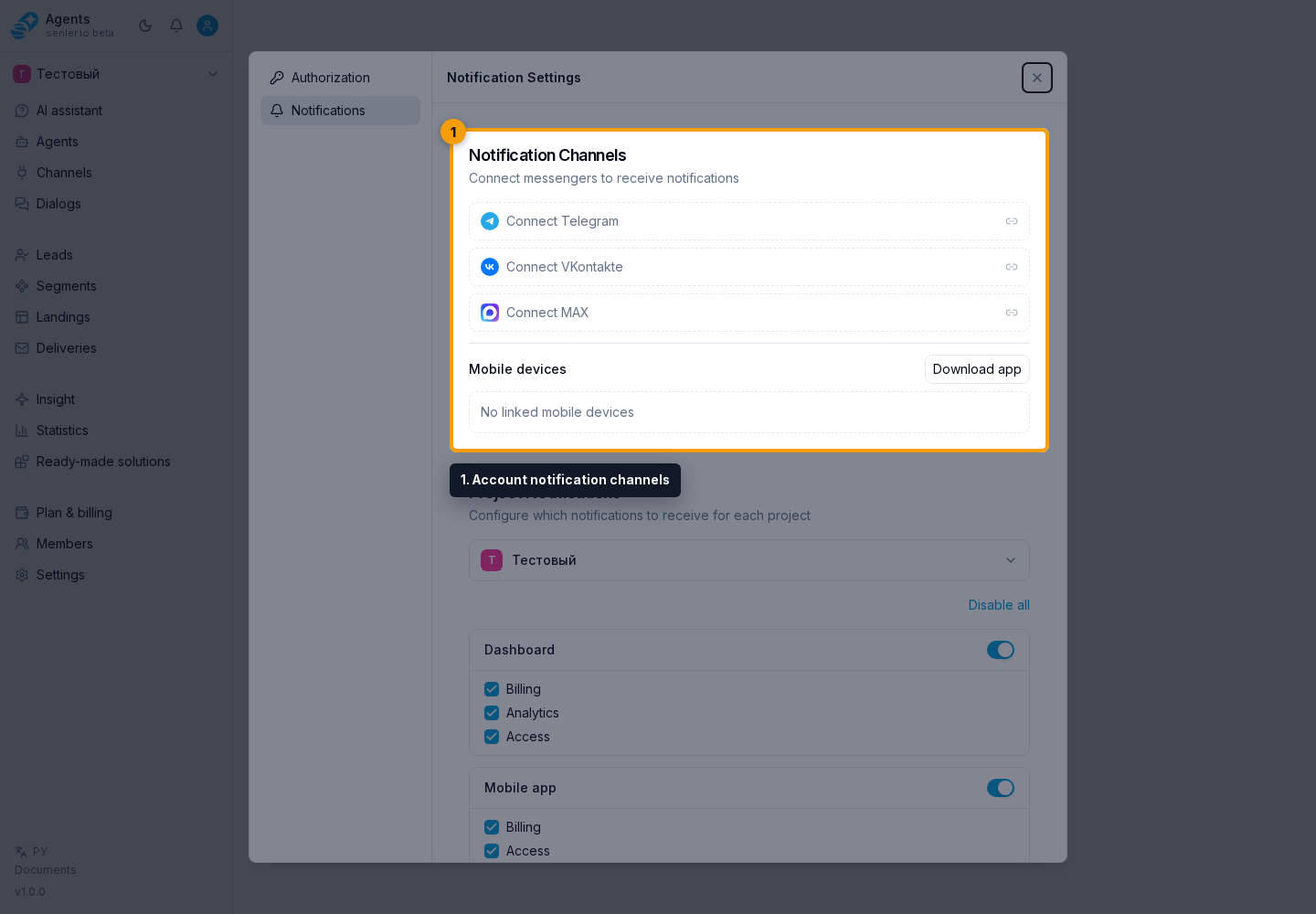Viewport: 1316px width, 914px height.
Task: Click the Channels sidebar icon
Action: [22, 173]
